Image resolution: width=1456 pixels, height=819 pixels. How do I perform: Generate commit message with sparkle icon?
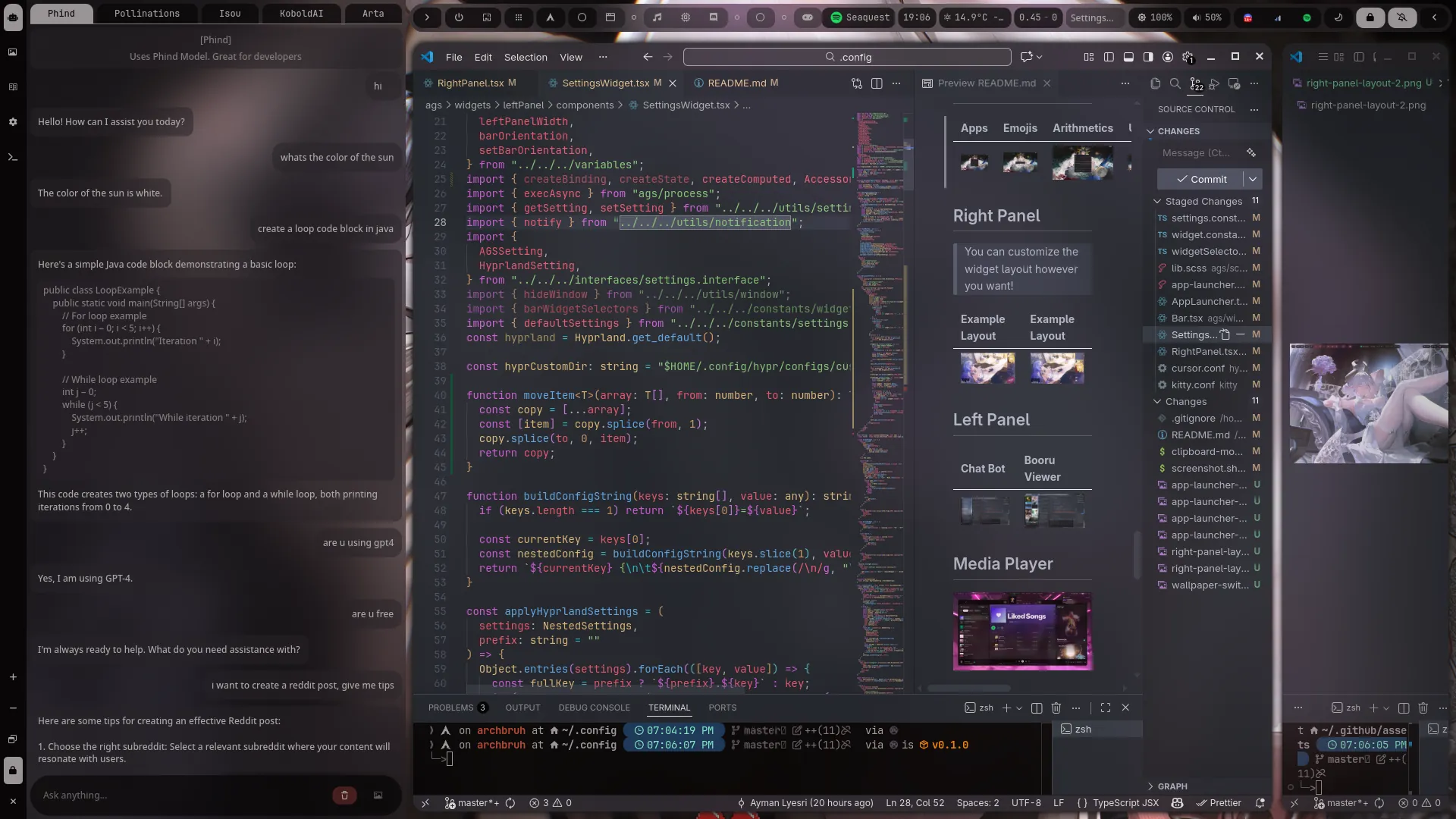pyautogui.click(x=1251, y=153)
